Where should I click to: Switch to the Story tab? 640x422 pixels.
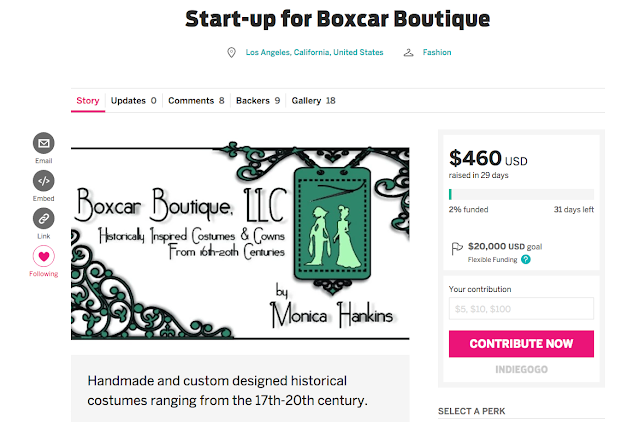click(88, 101)
